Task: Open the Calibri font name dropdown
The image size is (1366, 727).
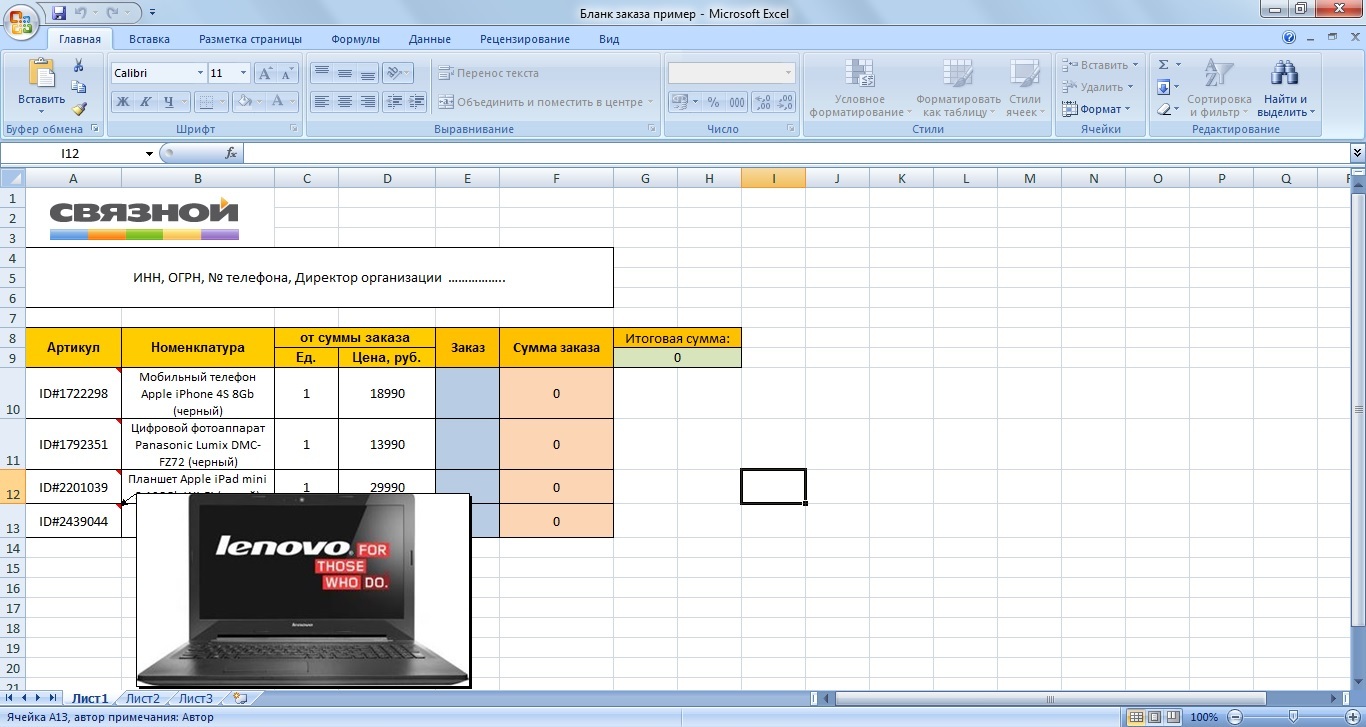Action: point(199,73)
